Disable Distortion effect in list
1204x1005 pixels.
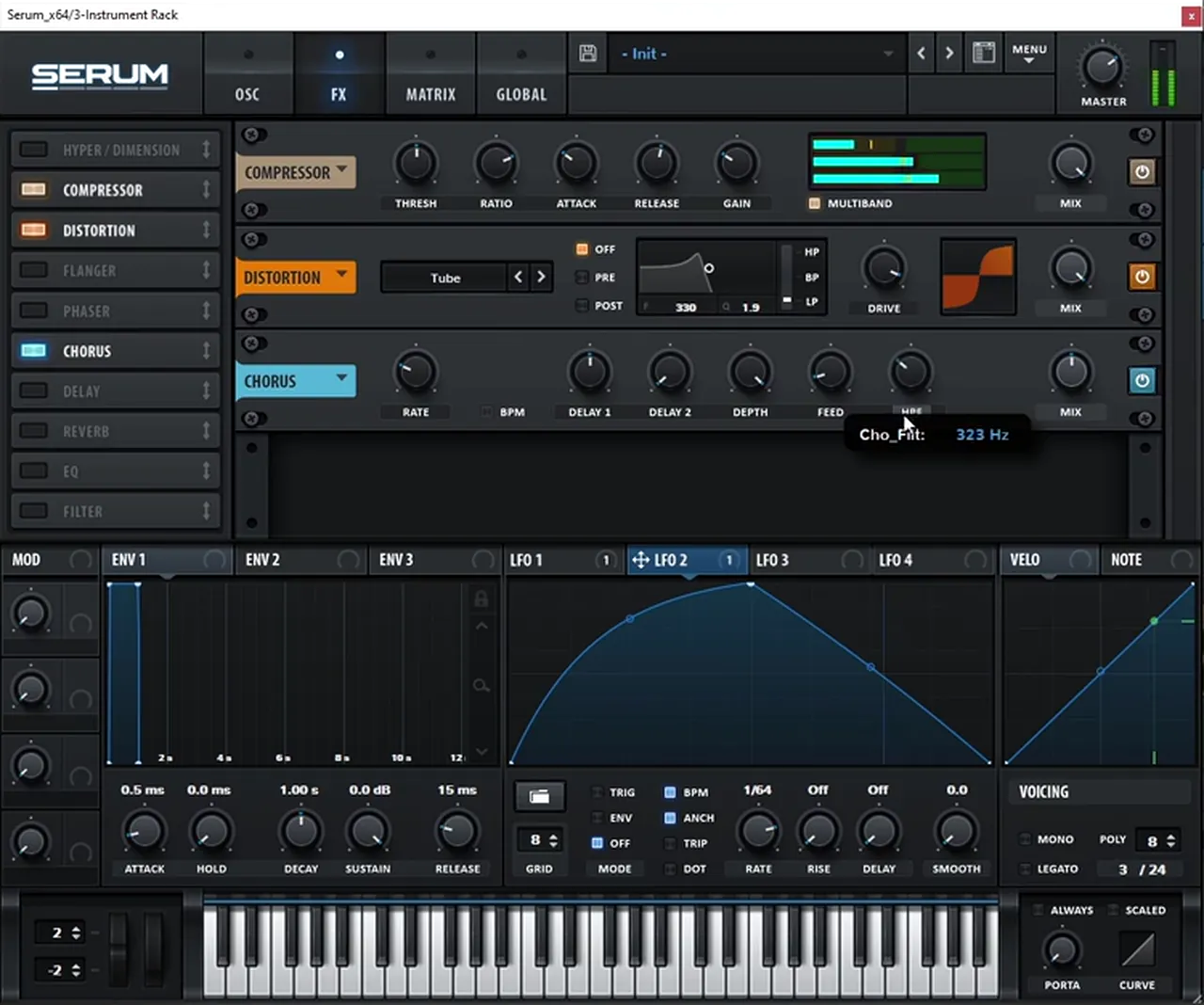34,230
